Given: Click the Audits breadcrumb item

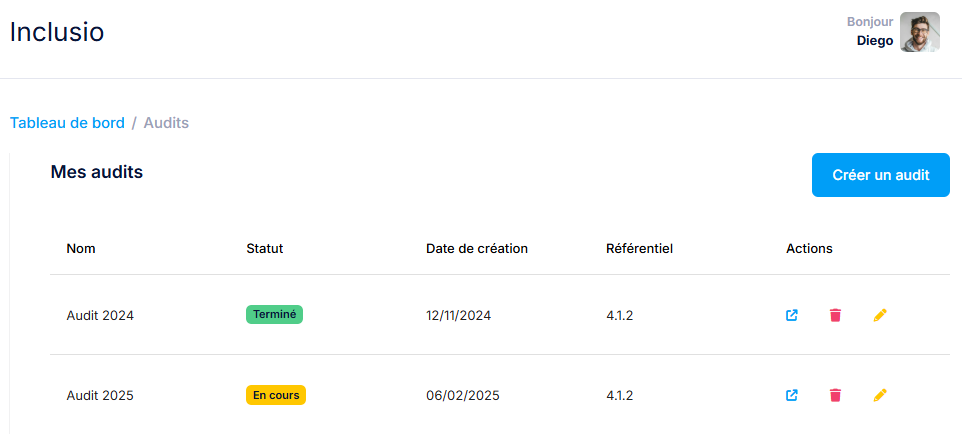Looking at the screenshot, I should click(166, 123).
